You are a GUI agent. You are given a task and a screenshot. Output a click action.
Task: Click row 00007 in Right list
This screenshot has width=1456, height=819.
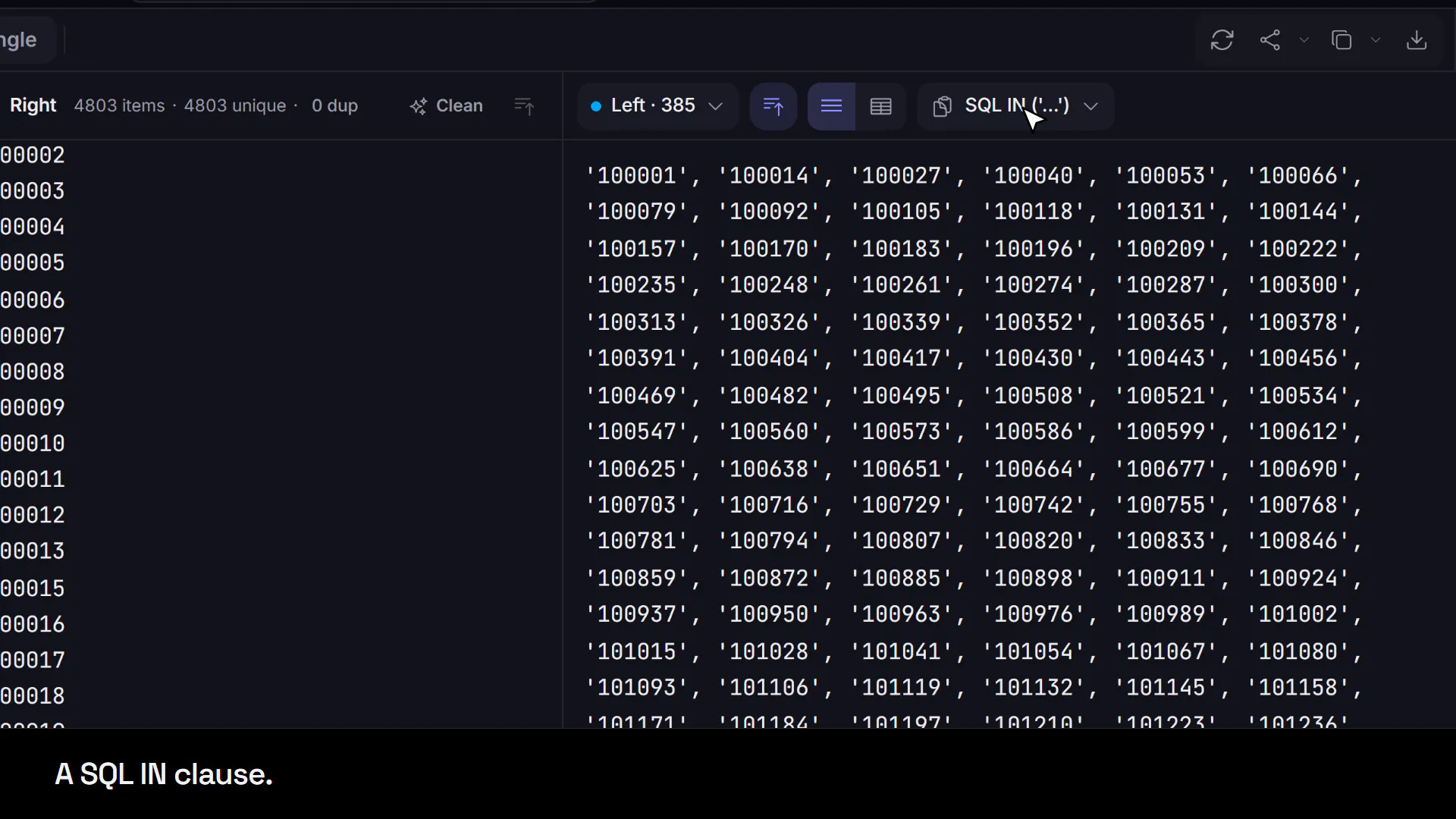33,336
